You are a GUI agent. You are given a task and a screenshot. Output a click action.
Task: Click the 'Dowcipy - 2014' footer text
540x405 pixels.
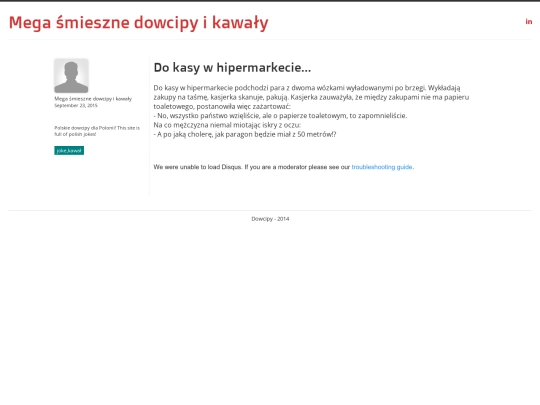click(270, 219)
